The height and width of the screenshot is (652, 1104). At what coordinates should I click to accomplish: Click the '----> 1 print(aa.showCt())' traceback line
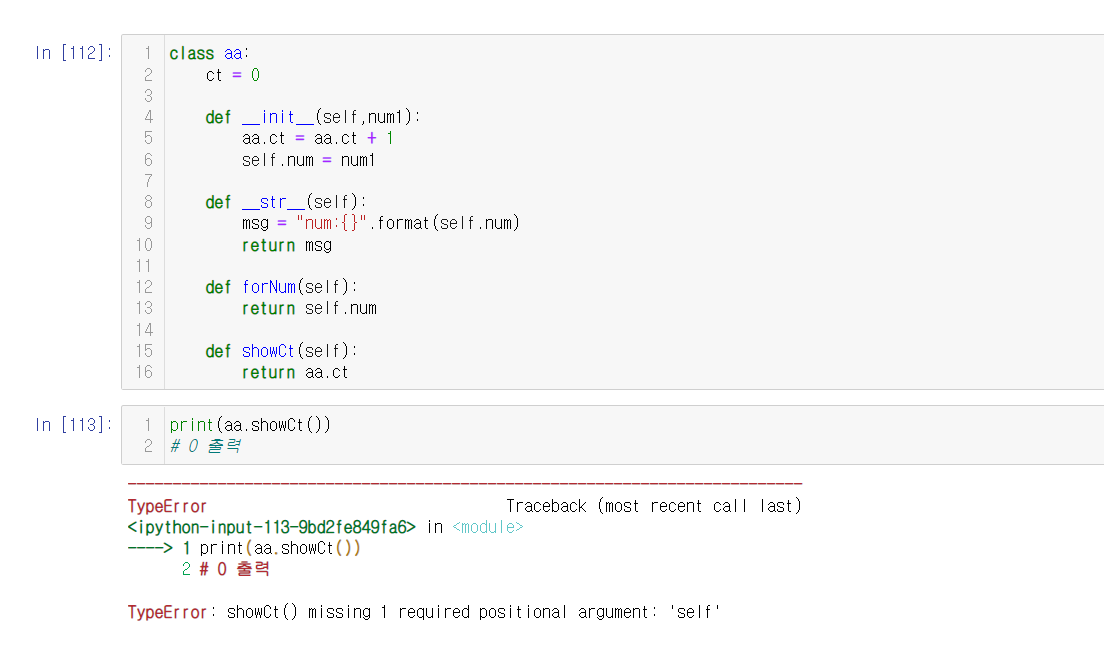tap(244, 548)
